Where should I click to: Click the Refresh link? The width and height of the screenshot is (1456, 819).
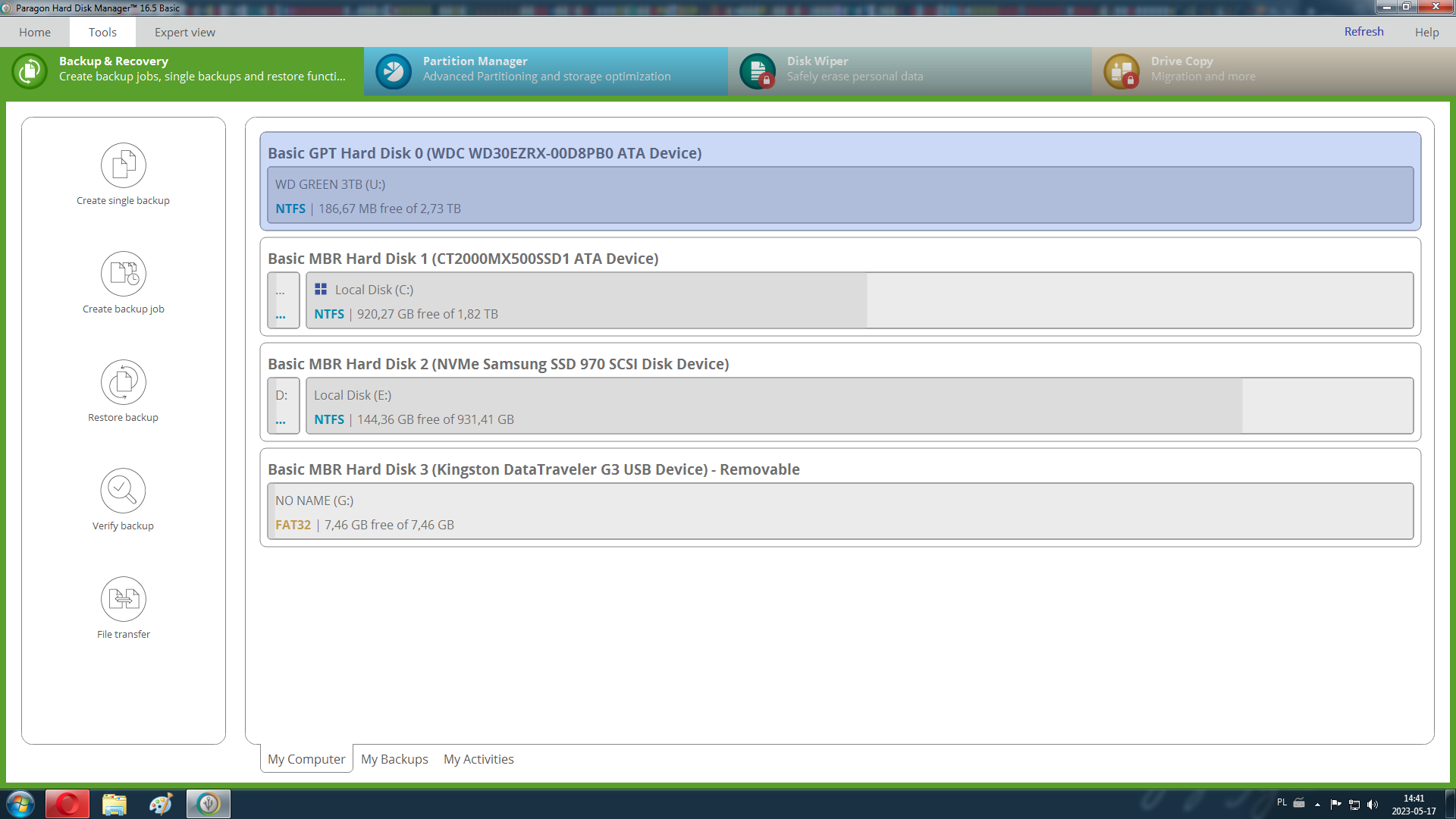coord(1363,31)
